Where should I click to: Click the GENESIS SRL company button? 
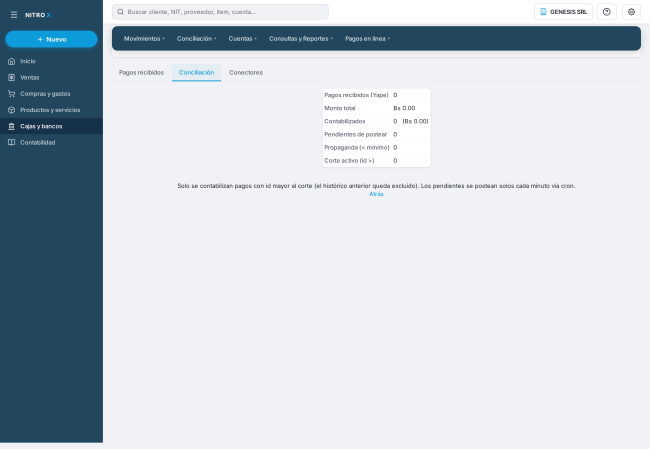(563, 12)
